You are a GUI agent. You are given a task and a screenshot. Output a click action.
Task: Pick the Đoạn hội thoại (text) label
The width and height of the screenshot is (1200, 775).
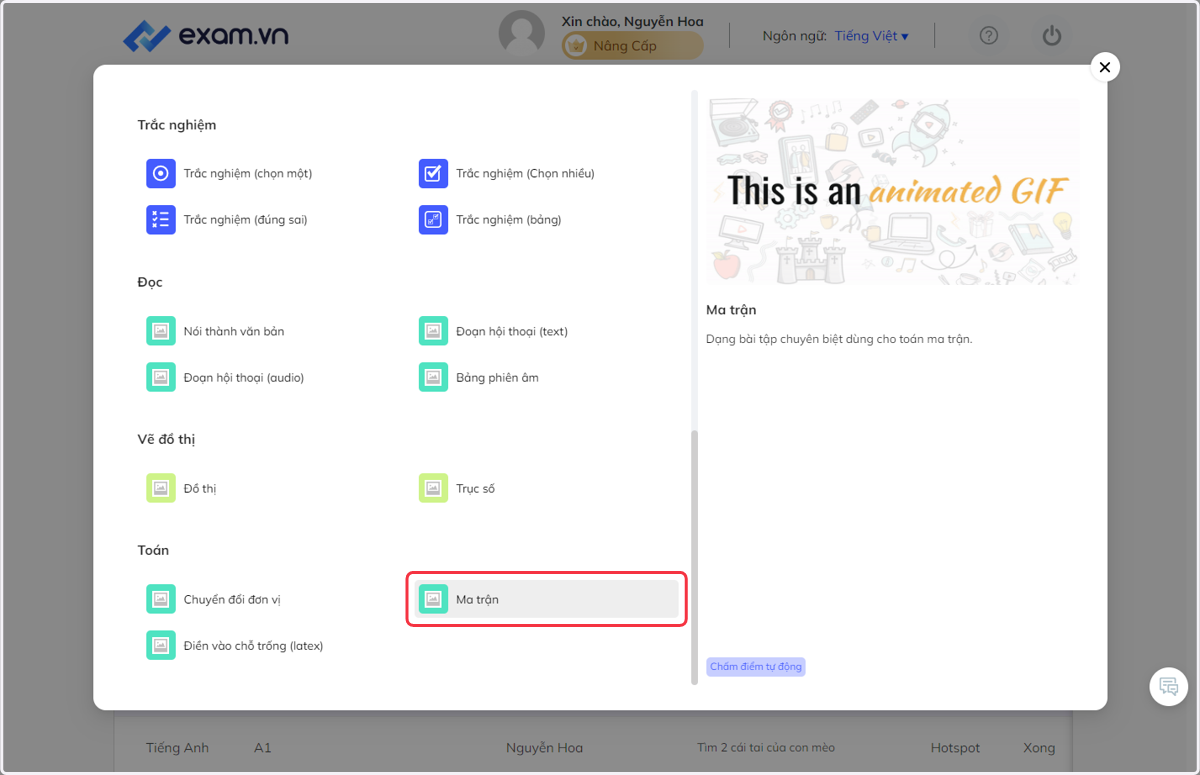pyautogui.click(x=512, y=331)
